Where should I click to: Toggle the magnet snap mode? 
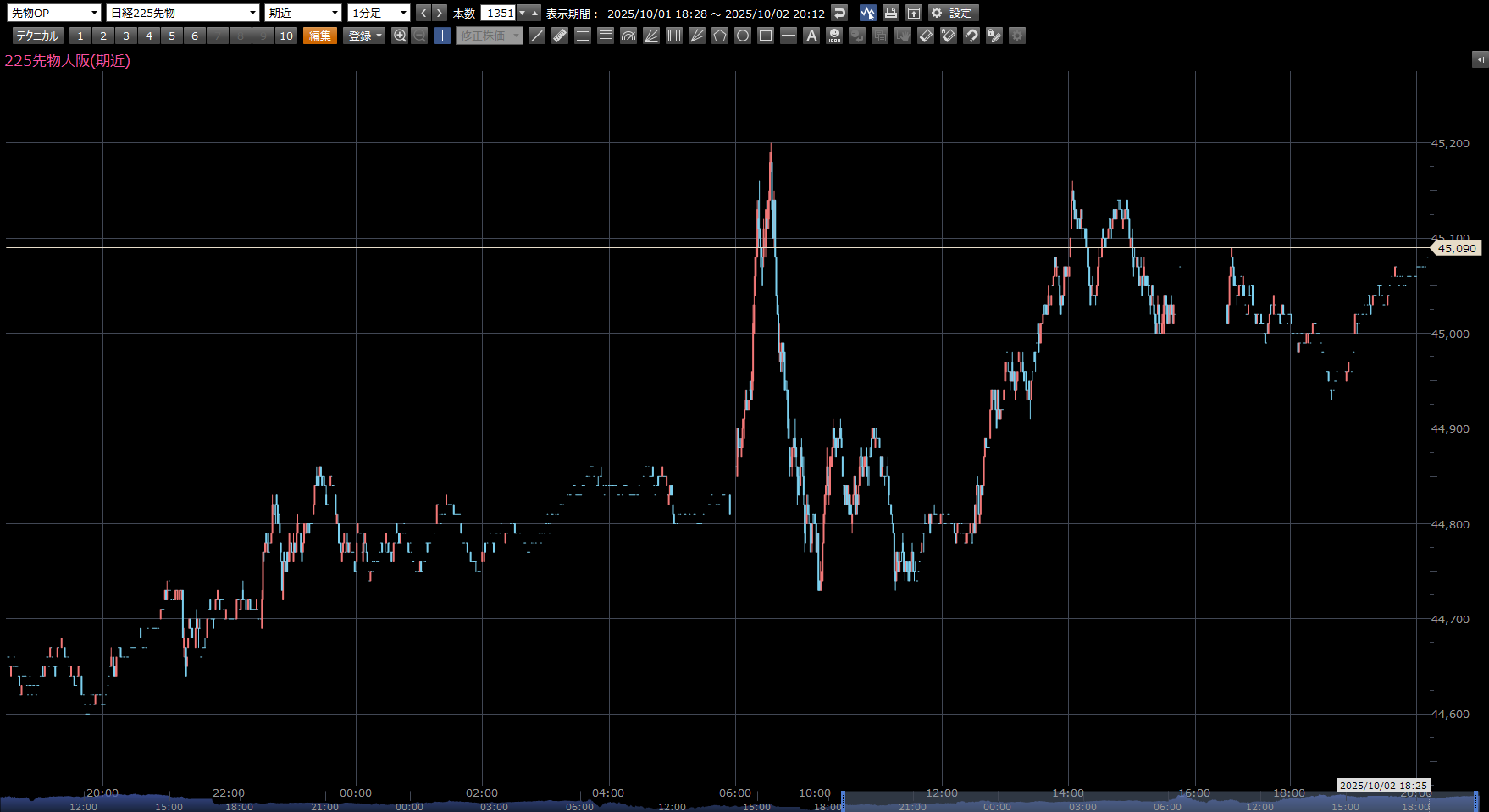pos(971,36)
